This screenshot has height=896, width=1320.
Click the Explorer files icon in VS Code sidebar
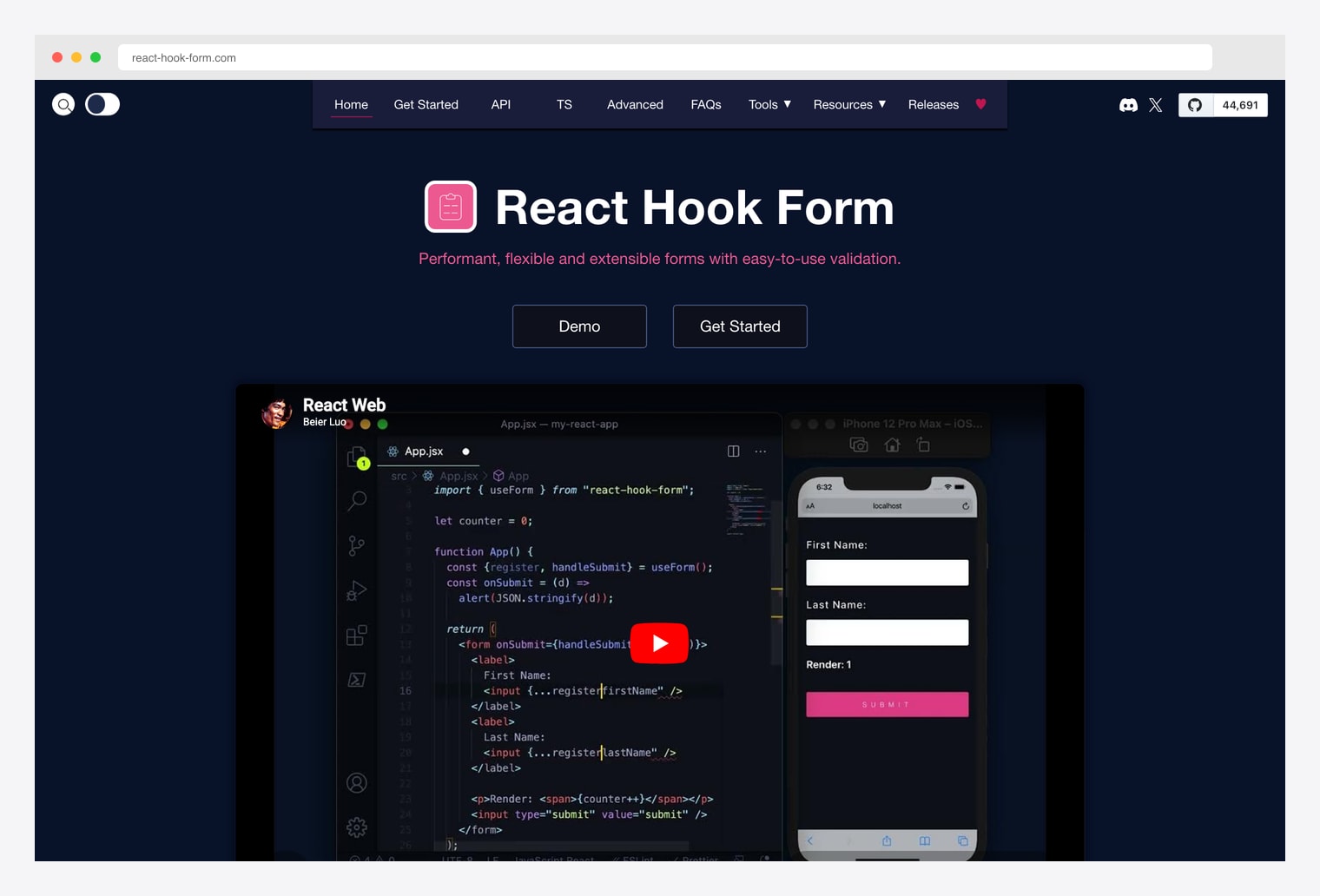coord(357,458)
